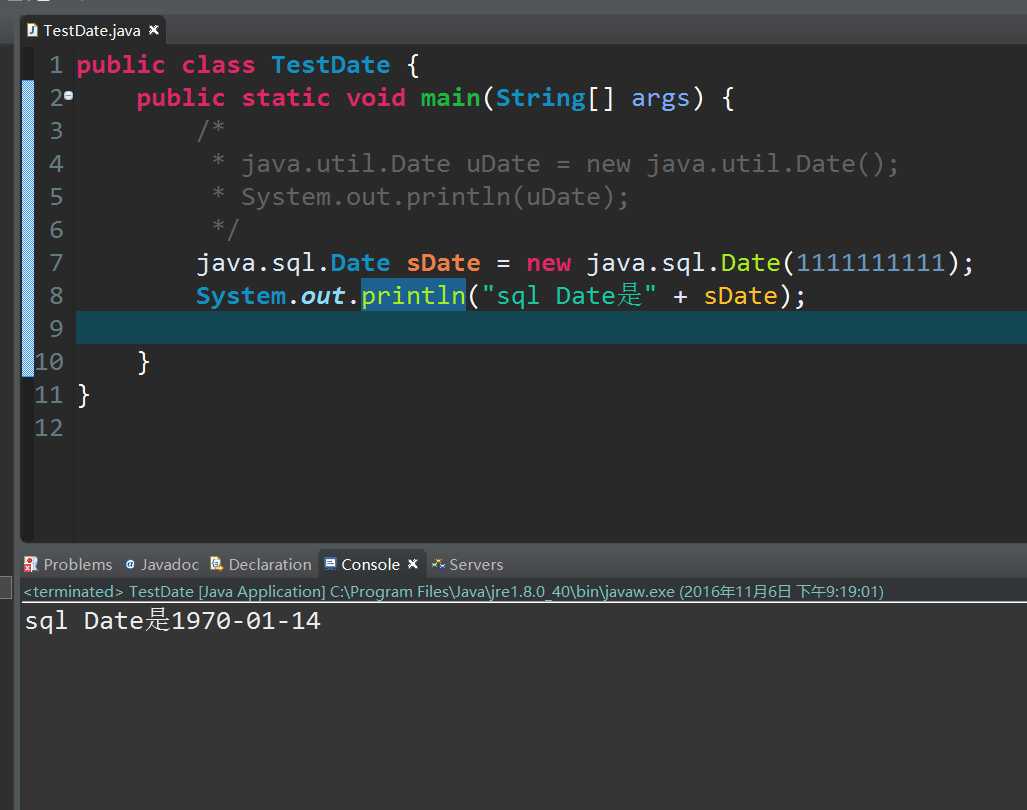This screenshot has height=810, width=1027.
Task: Click the args parameter on line 2
Action: click(660, 98)
